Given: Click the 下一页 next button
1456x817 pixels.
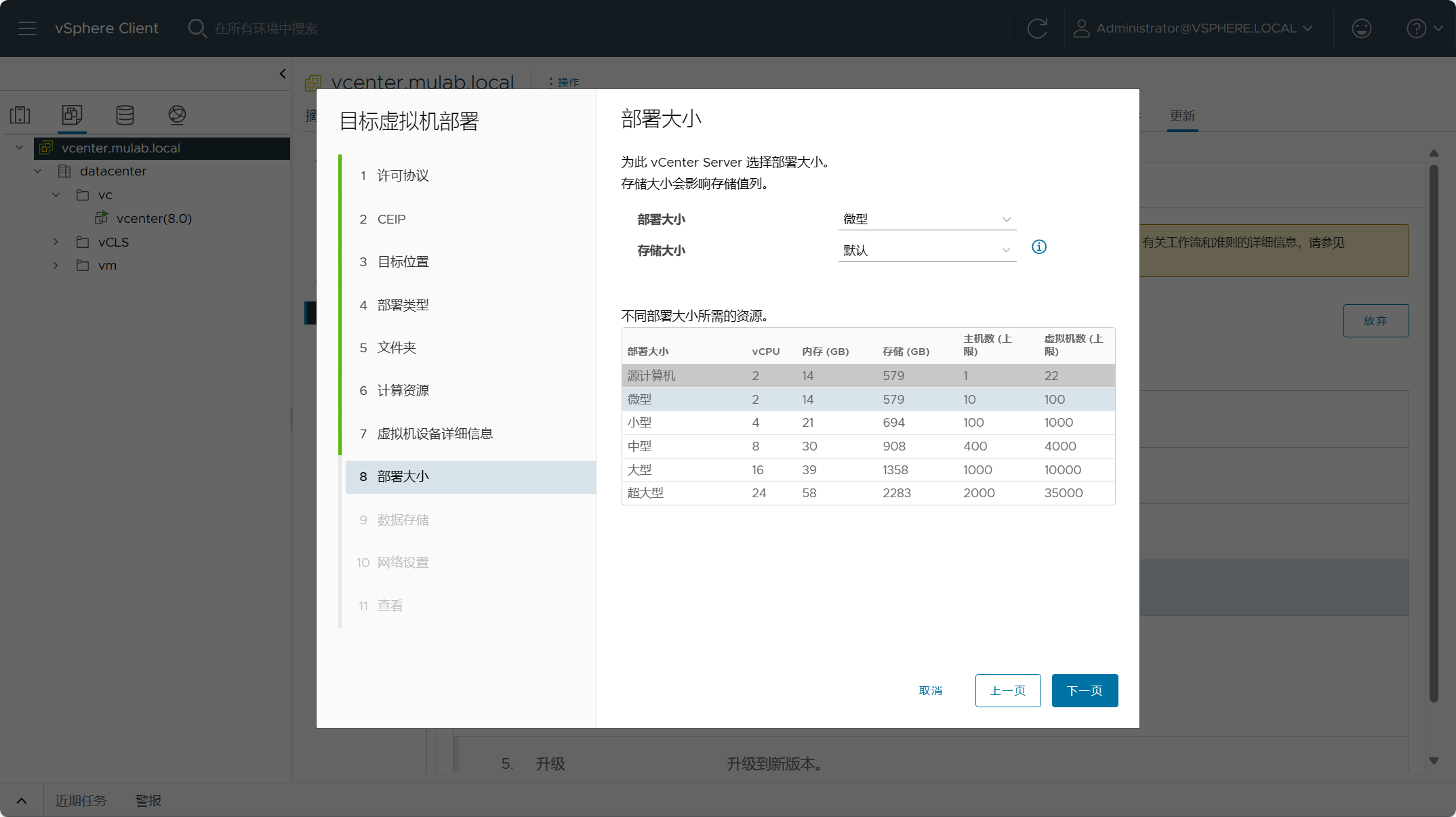Looking at the screenshot, I should point(1085,690).
